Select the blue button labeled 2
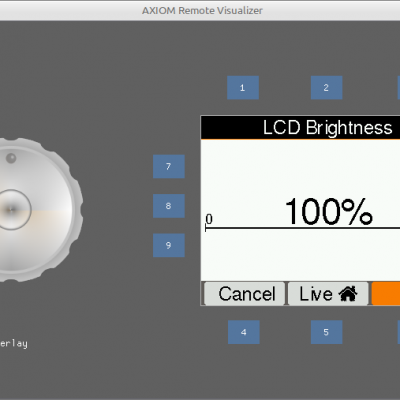The height and width of the screenshot is (400, 400). (327, 88)
